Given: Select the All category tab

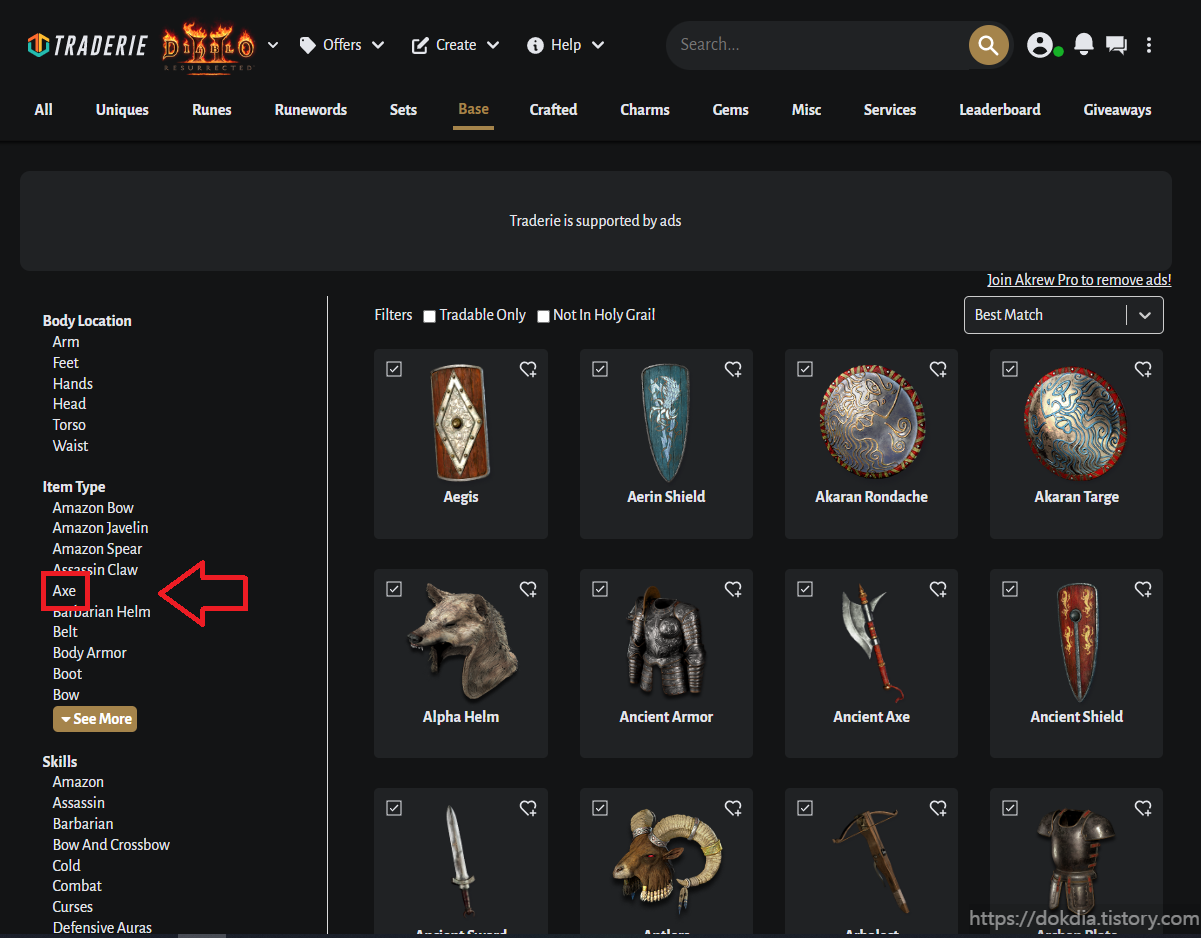Looking at the screenshot, I should click(x=43, y=110).
